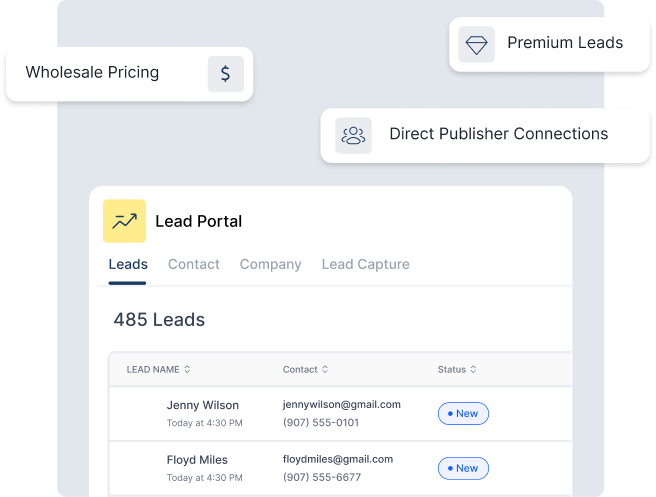This screenshot has width=656, height=497.
Task: Go to the Lead Capture tab
Action: coord(365,264)
